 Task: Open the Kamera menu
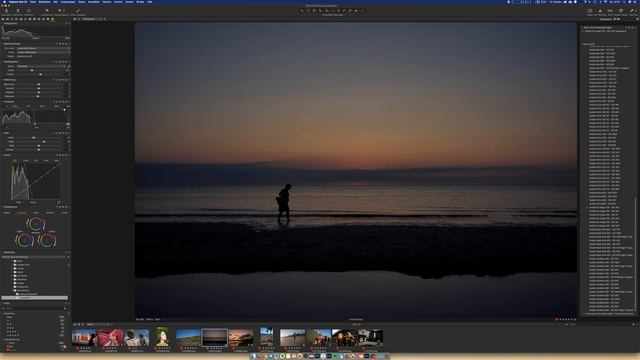click(107, 2)
